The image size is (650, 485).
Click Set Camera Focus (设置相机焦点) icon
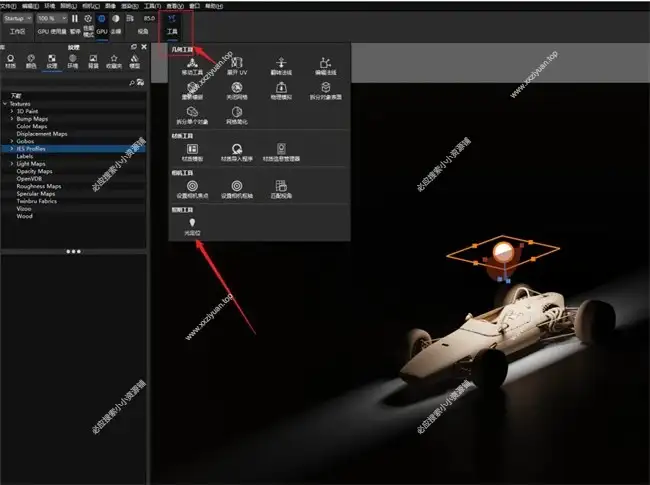click(192, 186)
